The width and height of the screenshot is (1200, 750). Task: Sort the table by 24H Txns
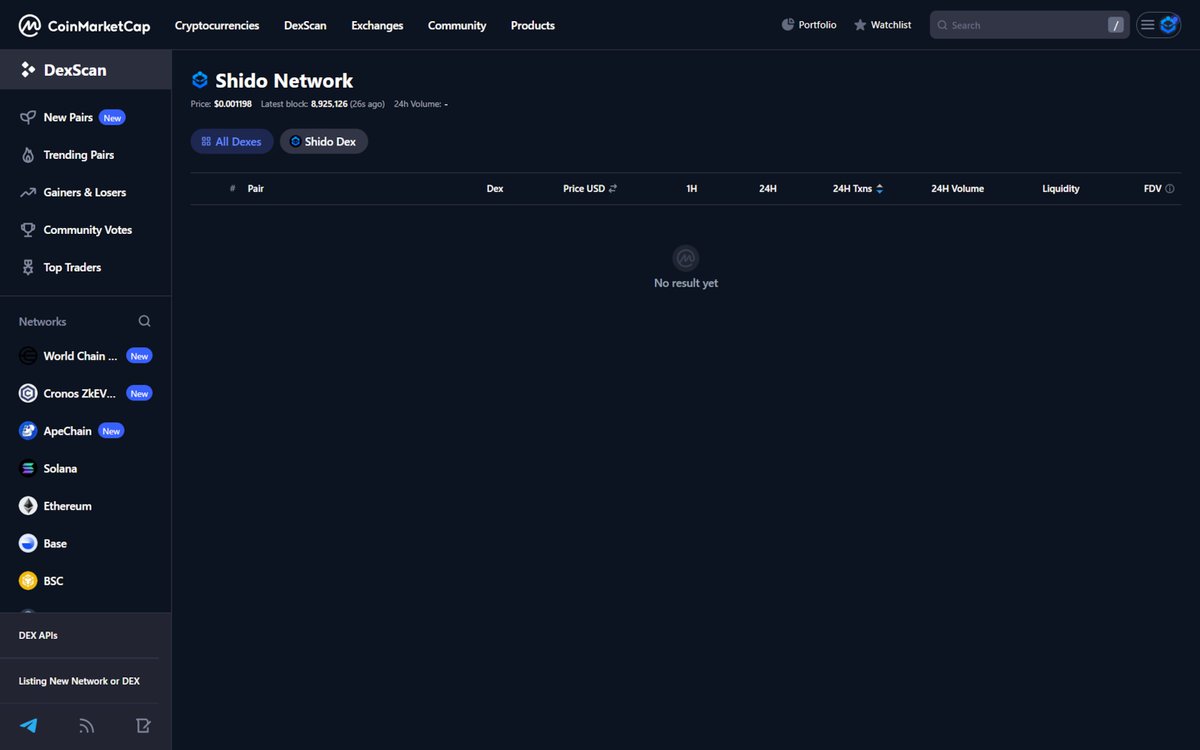click(879, 188)
